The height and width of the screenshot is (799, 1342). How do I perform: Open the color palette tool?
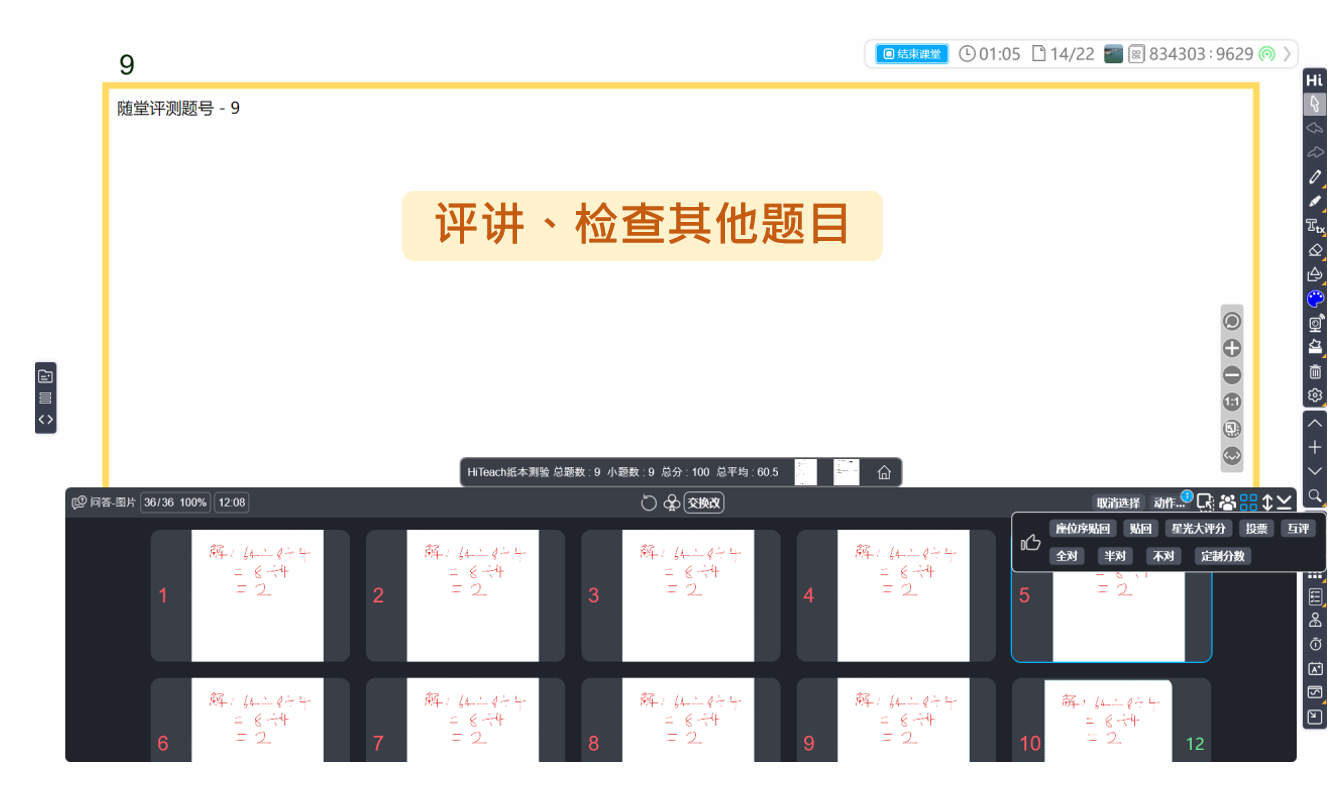(1315, 299)
